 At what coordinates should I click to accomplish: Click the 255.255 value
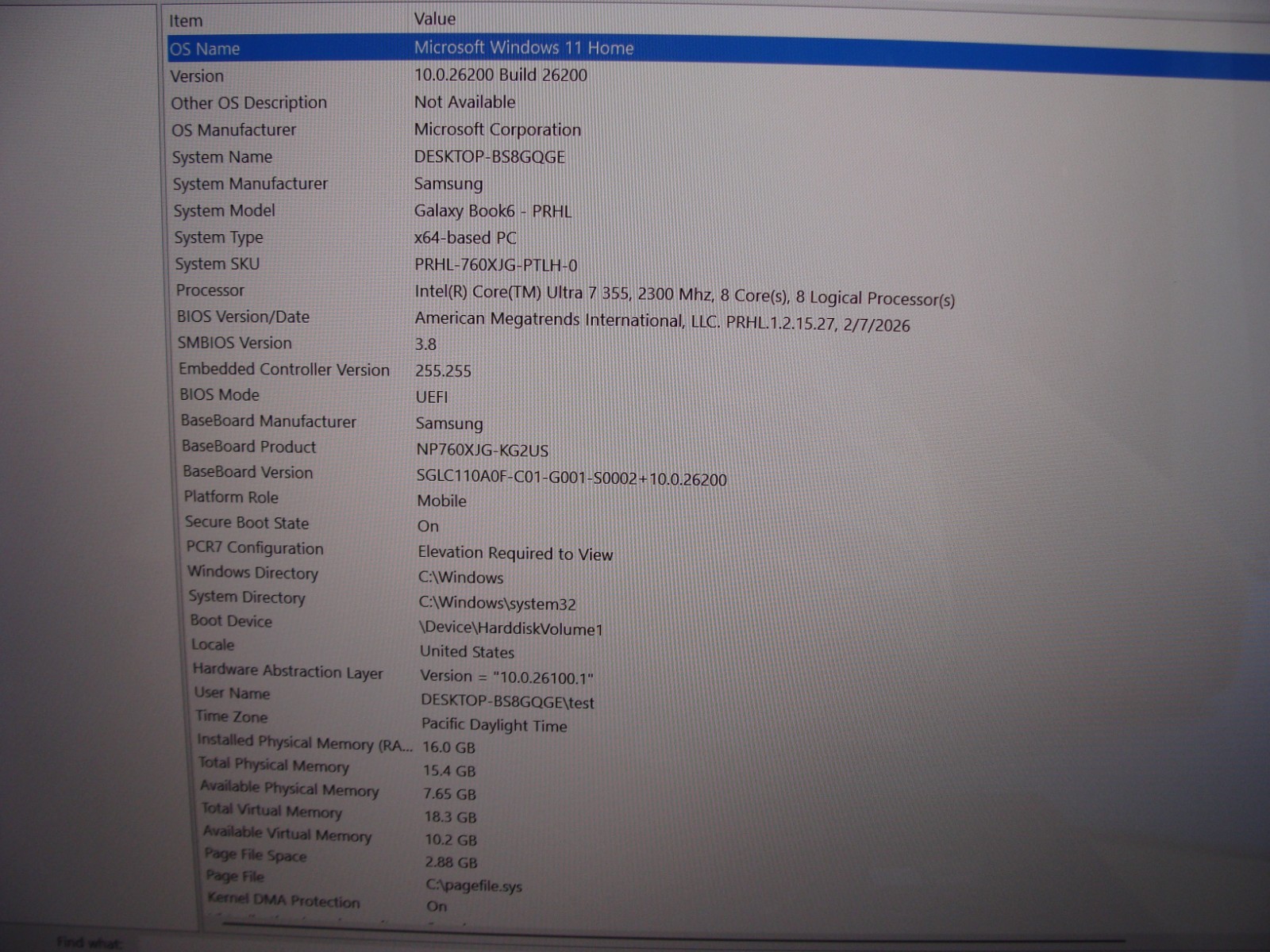click(443, 371)
